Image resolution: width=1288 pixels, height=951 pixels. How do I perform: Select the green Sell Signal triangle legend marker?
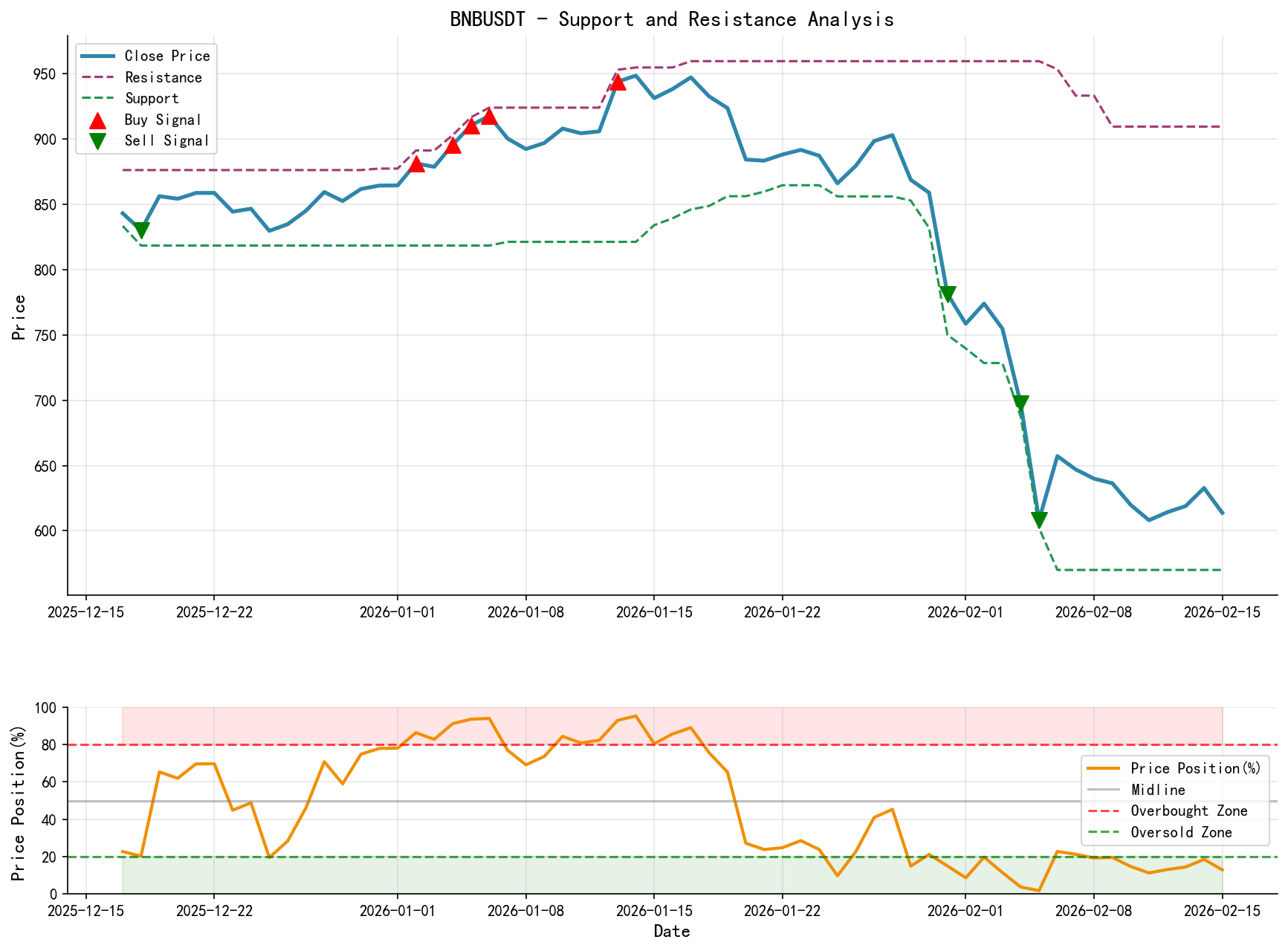97,140
